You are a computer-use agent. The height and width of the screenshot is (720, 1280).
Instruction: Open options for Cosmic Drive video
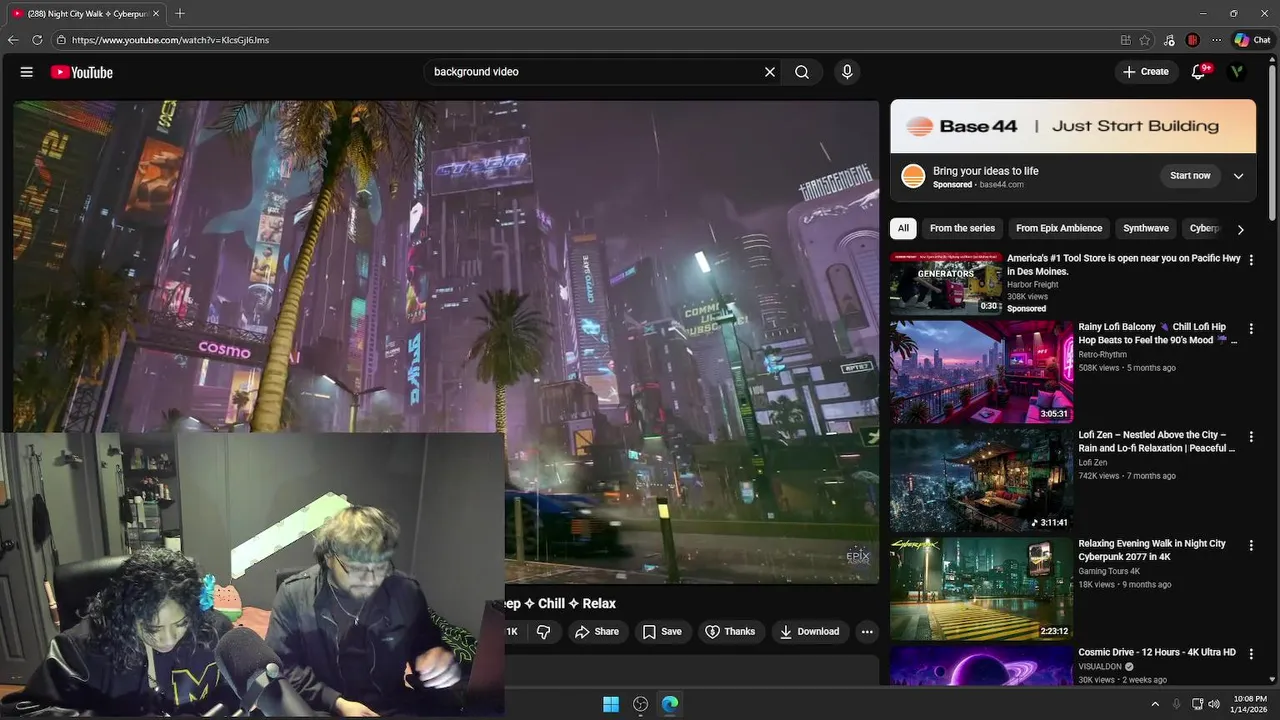coord(1250,654)
